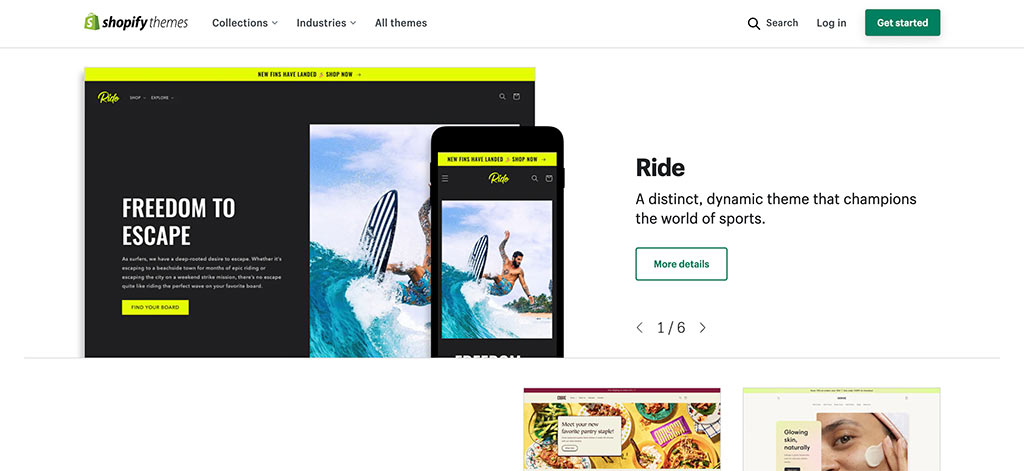The image size is (1024, 471).
Task: Click the search icon in Ride desktop preview
Action: click(x=502, y=97)
